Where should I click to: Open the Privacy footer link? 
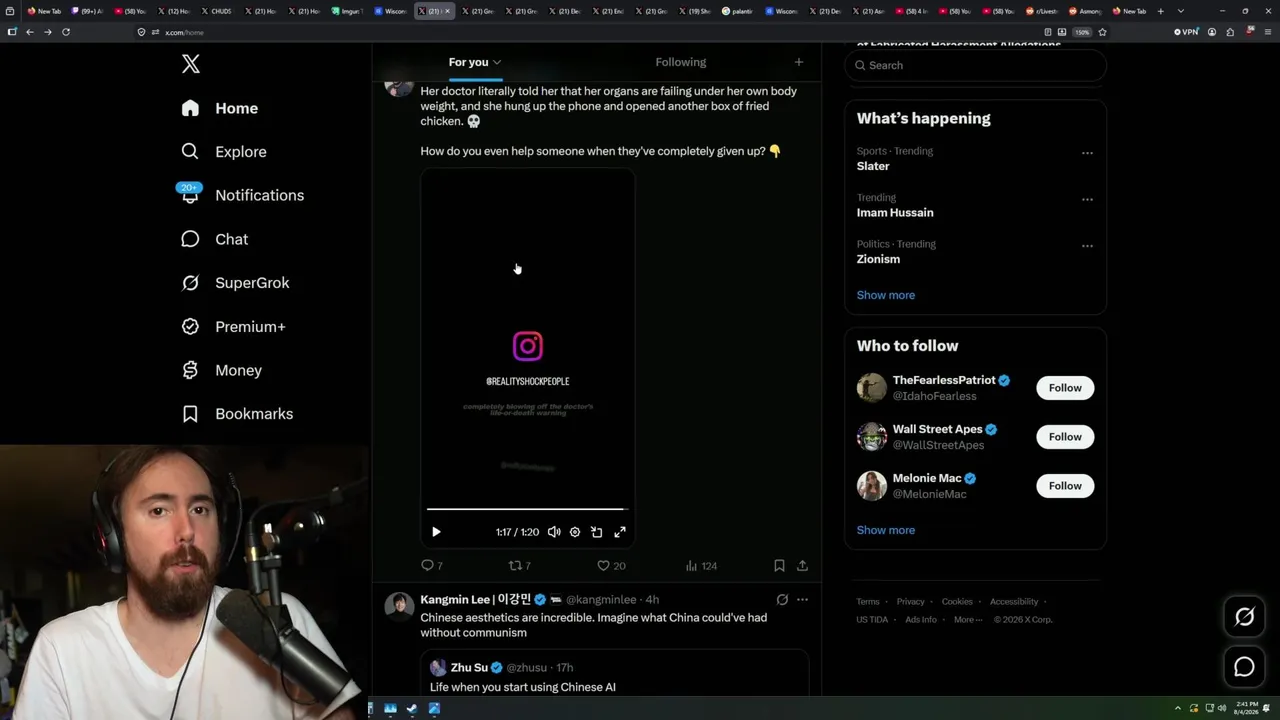(x=911, y=602)
